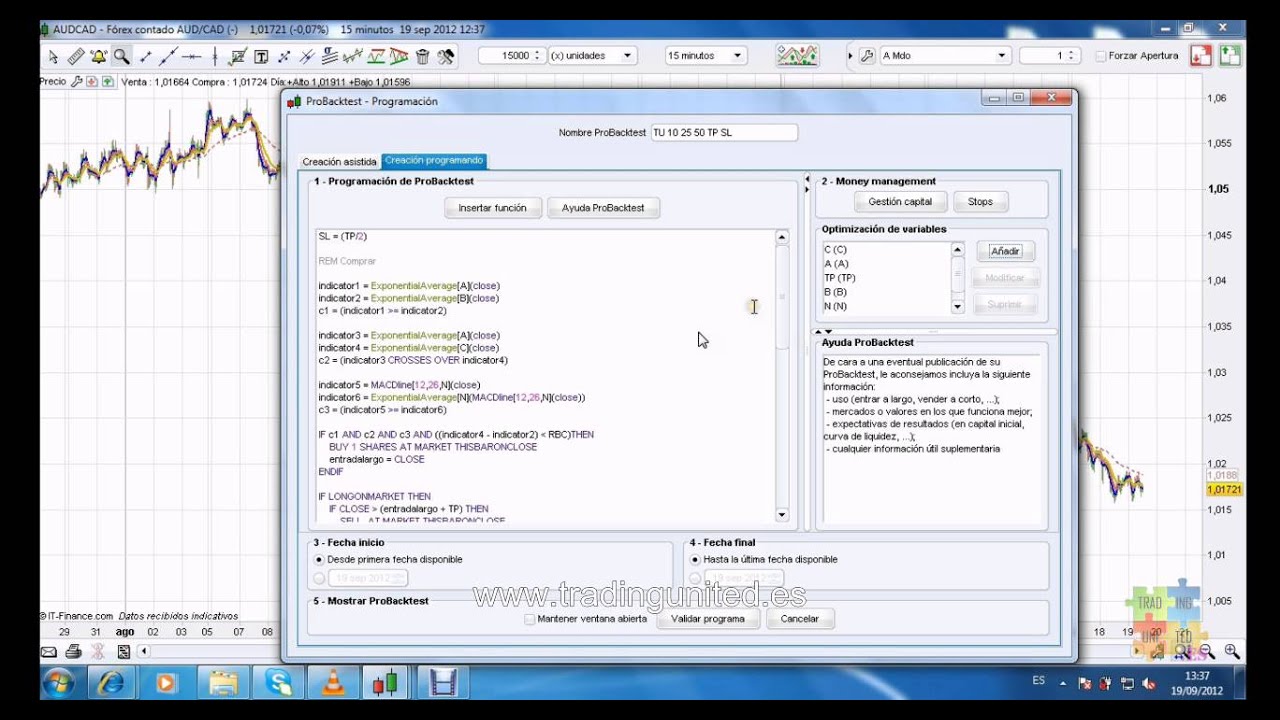Click the code editor vertical scrollbar

pos(782,376)
